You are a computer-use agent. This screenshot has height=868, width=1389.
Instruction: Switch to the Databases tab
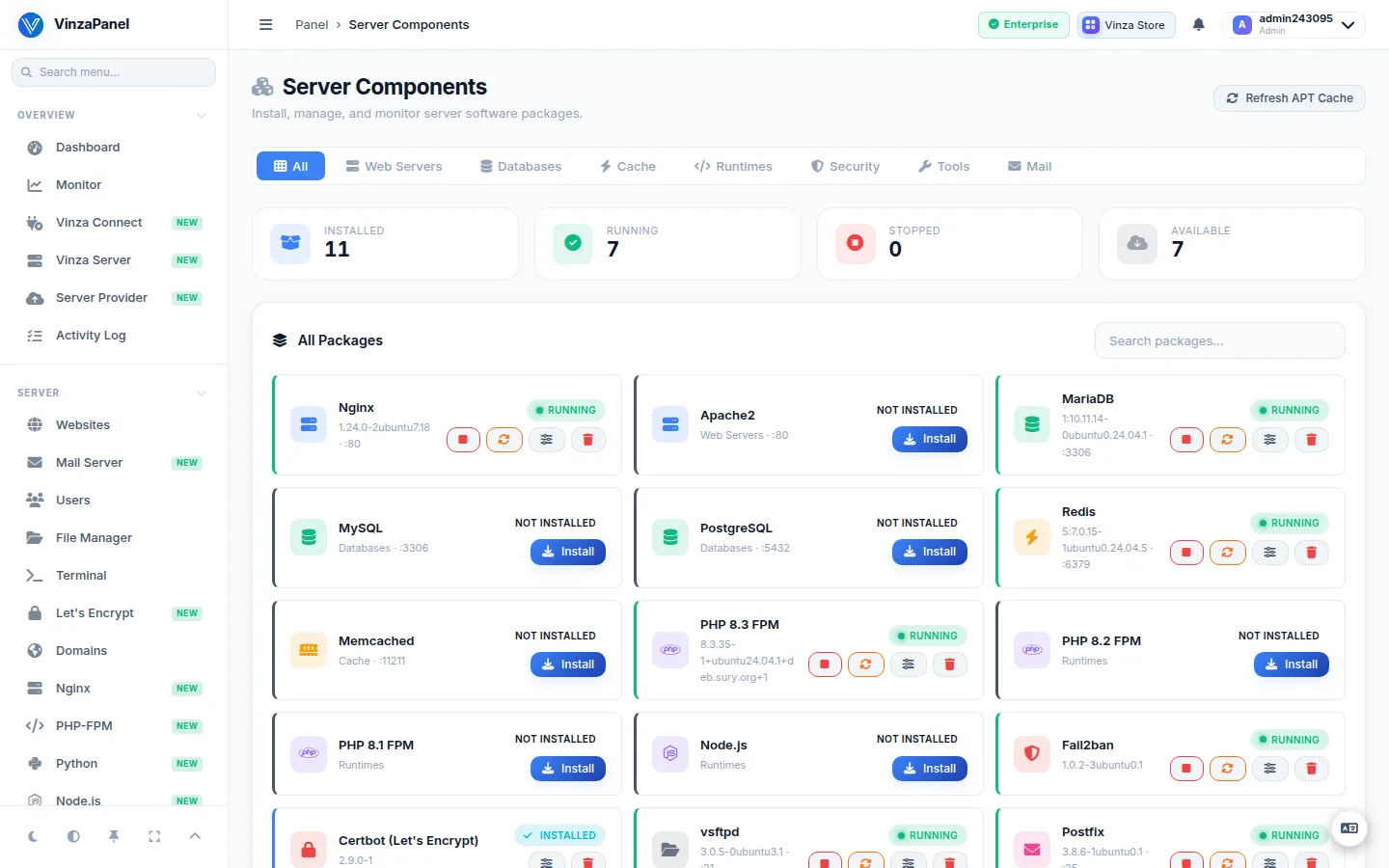click(x=521, y=166)
